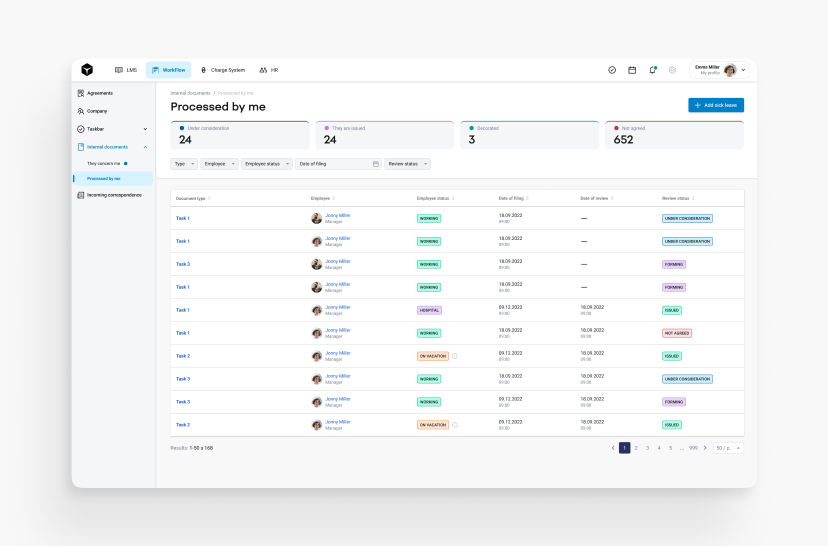Open the Employee status filter dropdown
The width and height of the screenshot is (828, 546).
click(267, 163)
